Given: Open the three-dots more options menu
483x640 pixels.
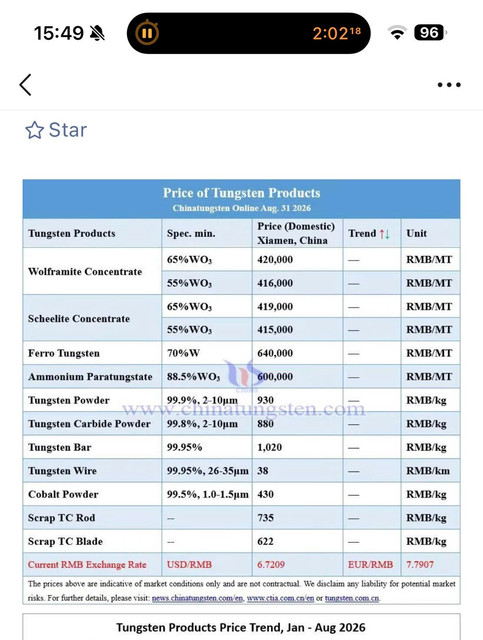Looking at the screenshot, I should click(449, 85).
